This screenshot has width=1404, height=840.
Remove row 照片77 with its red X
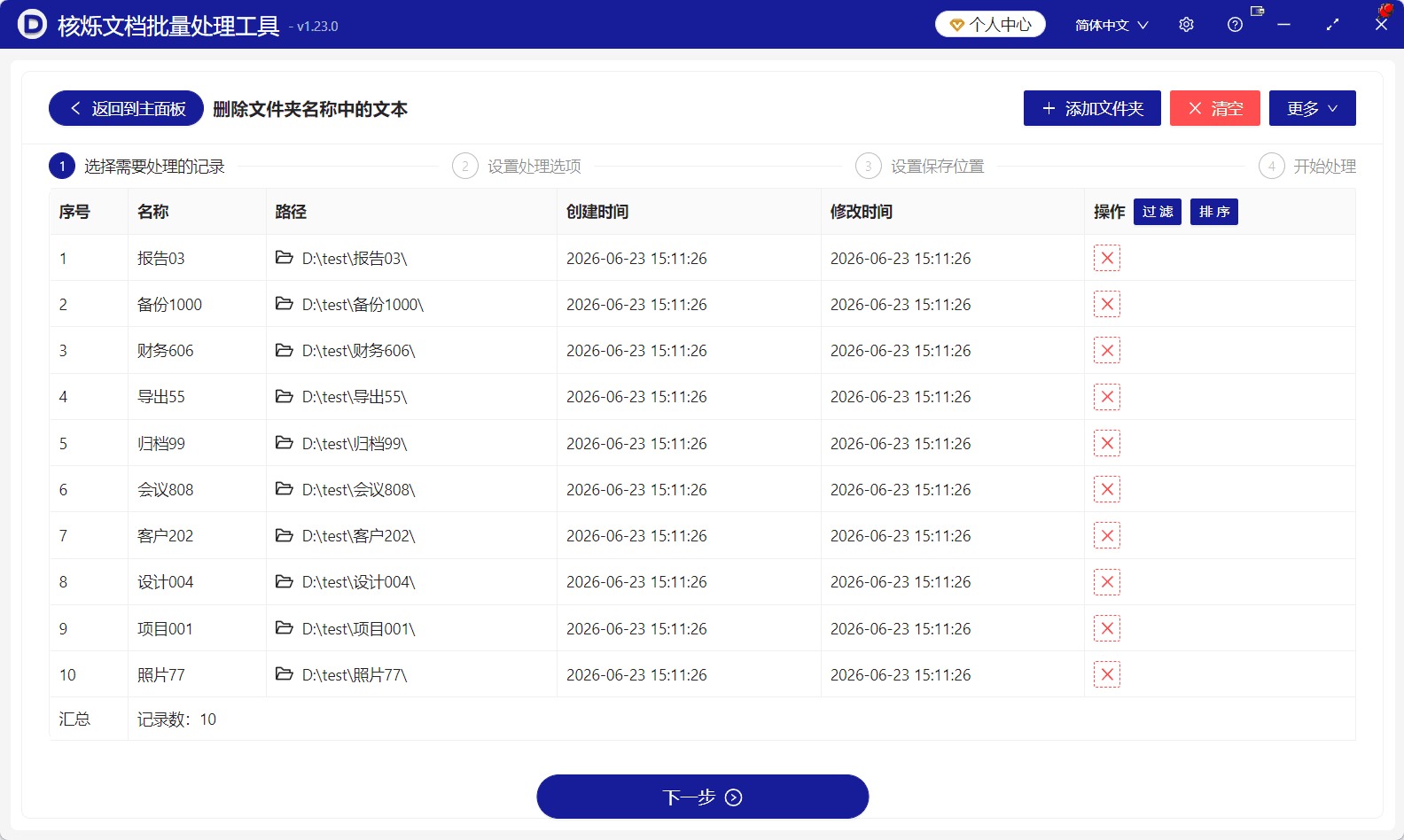(x=1107, y=674)
